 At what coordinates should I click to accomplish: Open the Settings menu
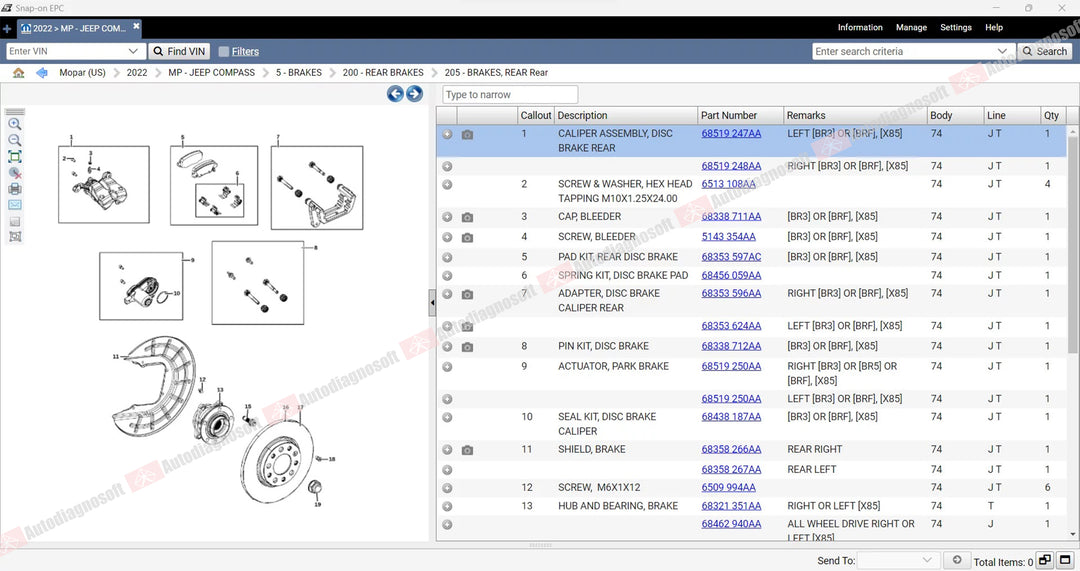956,28
